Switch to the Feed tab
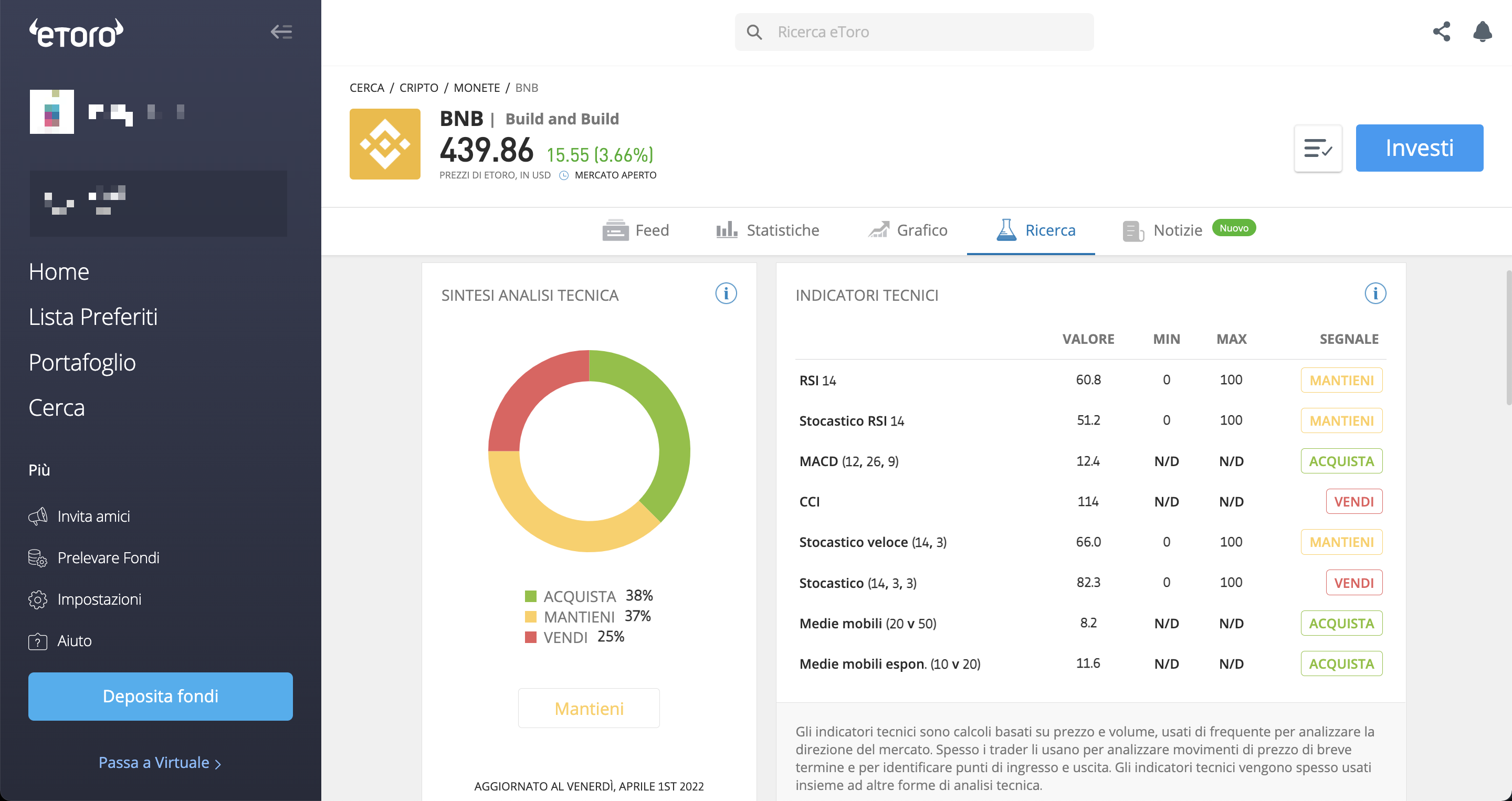 tap(636, 230)
